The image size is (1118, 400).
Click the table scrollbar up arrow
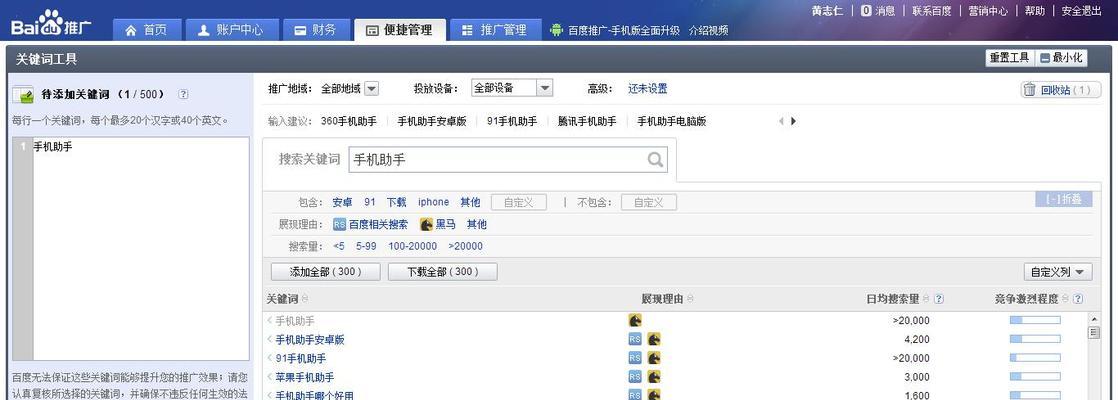(1094, 319)
